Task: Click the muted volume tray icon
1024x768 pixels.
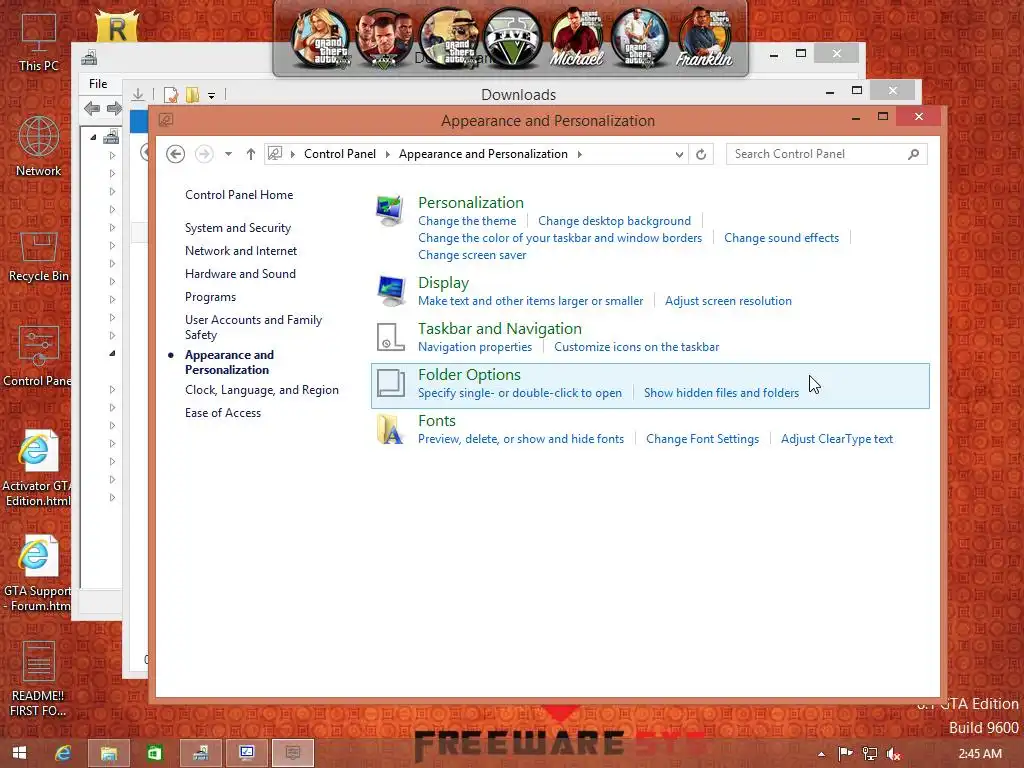Action: (893, 754)
